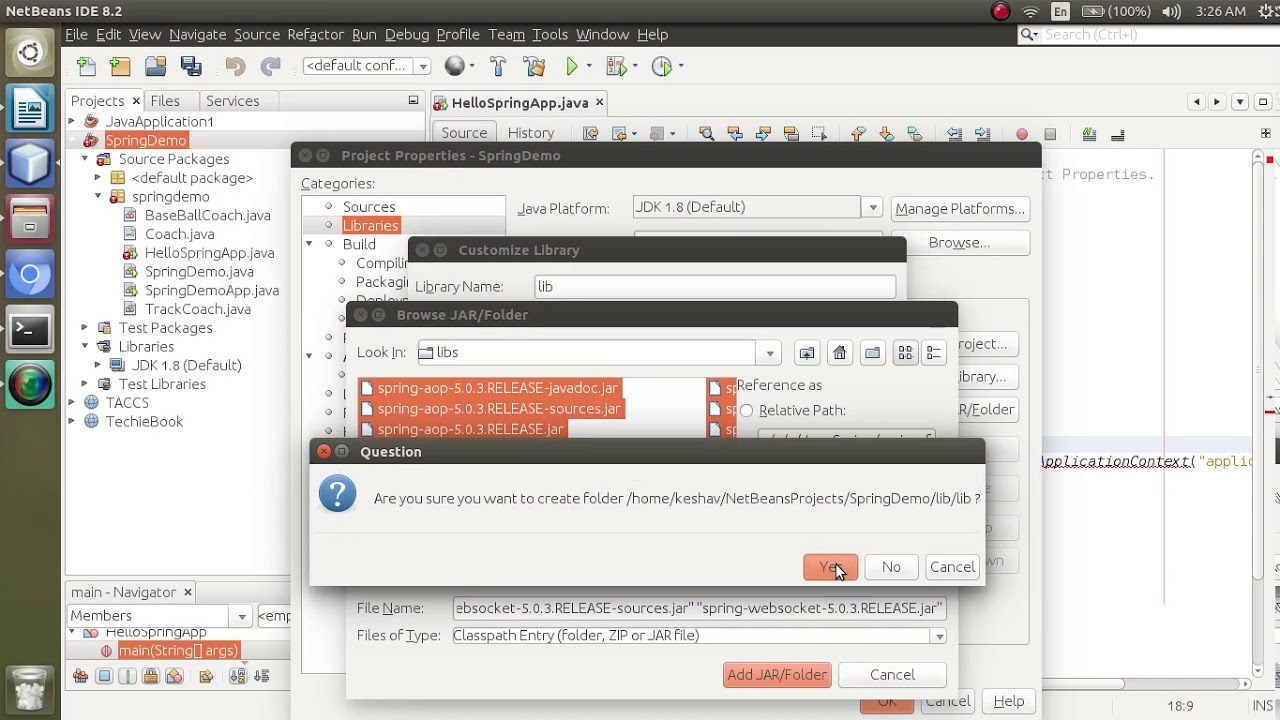Open the Debug menu

point(407,34)
